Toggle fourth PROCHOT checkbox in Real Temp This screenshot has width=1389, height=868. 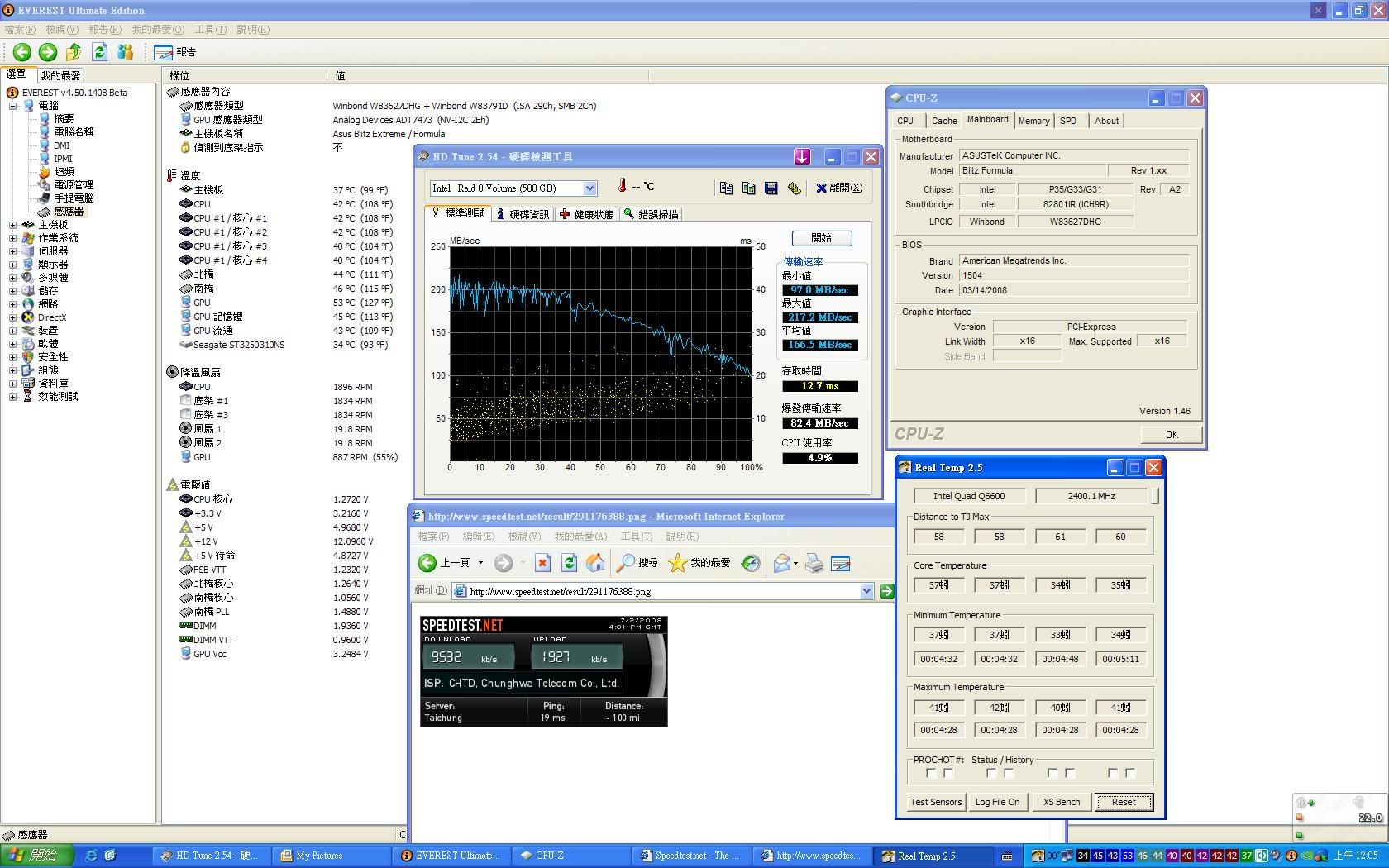coord(1009,774)
